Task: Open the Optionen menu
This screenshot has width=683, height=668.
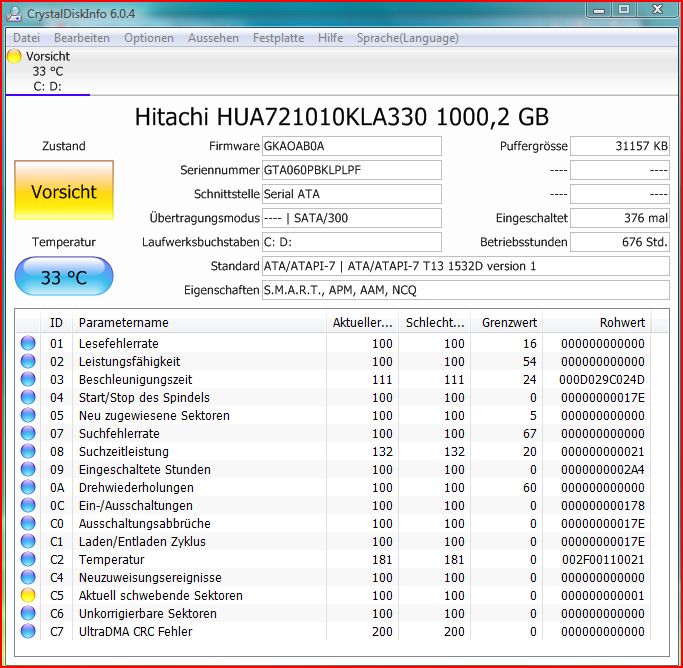Action: [149, 38]
